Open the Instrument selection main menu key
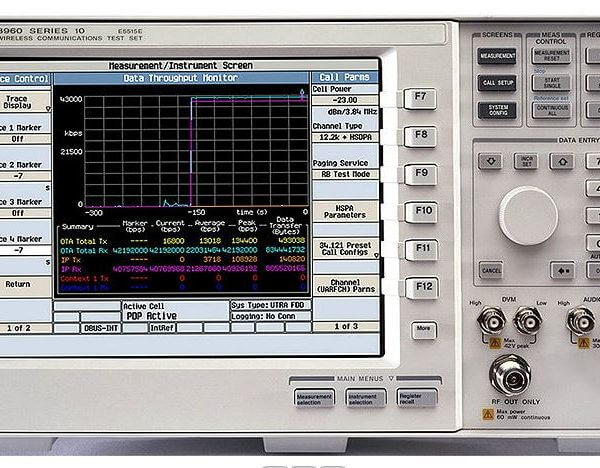The width and height of the screenshot is (600, 468). [366, 399]
